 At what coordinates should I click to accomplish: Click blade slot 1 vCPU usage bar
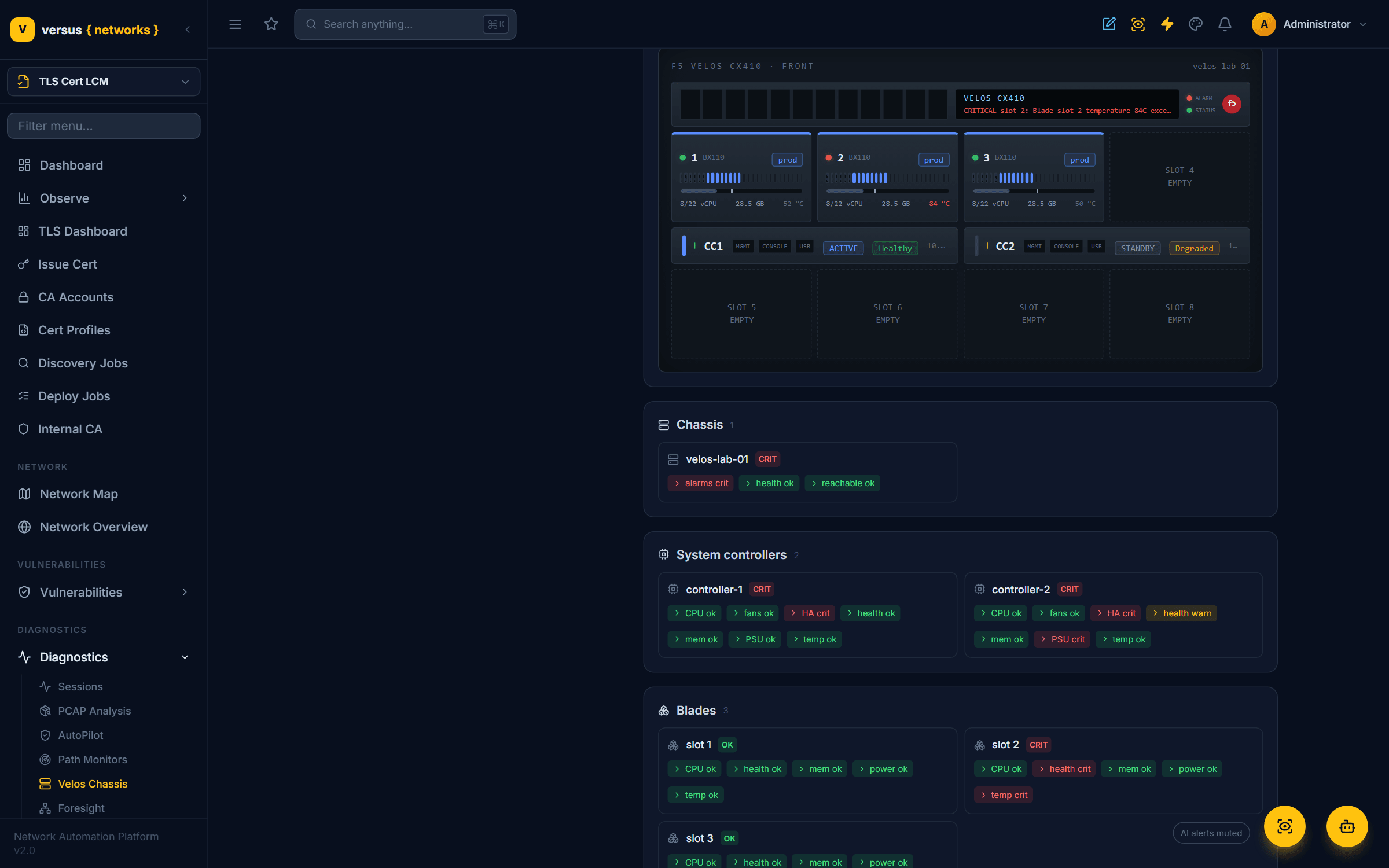(741, 178)
